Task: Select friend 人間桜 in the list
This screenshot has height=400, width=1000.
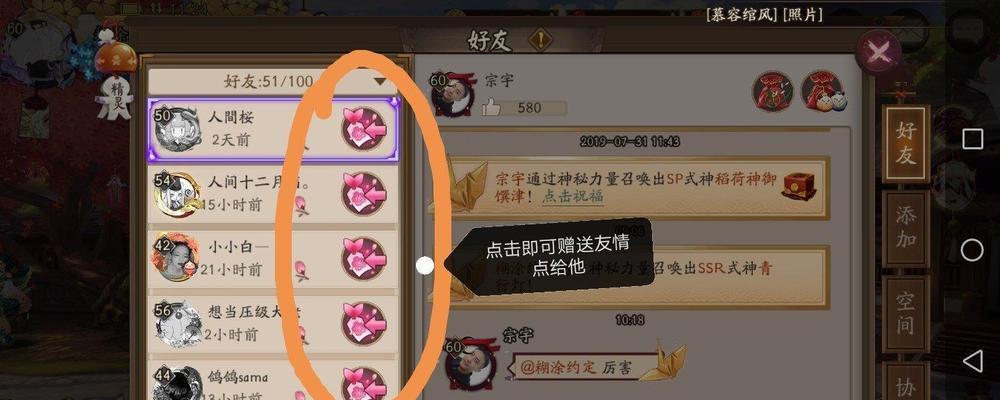Action: (x=273, y=130)
